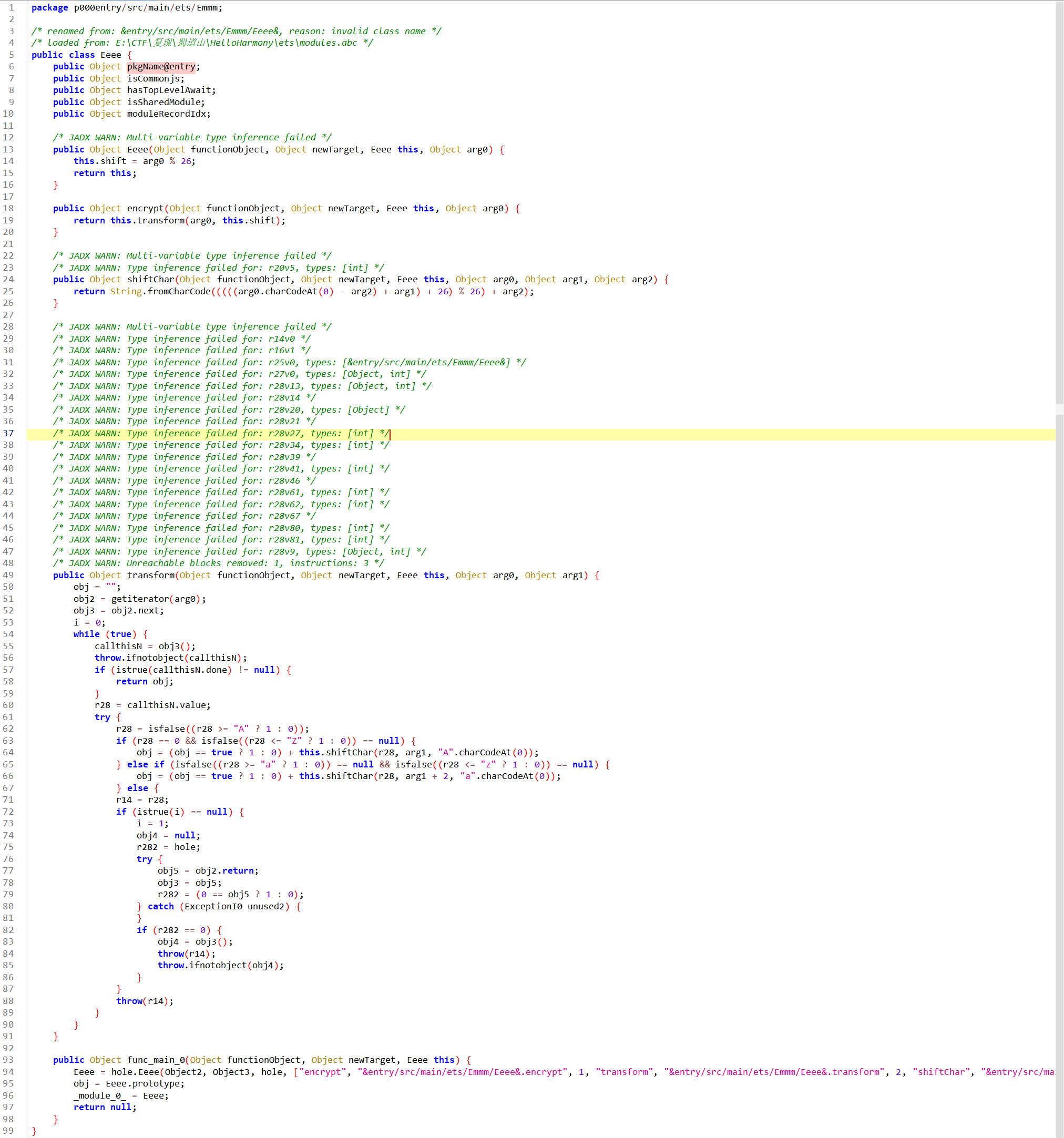Click 'Unreachable blocks removed' warning comment

(x=219, y=563)
